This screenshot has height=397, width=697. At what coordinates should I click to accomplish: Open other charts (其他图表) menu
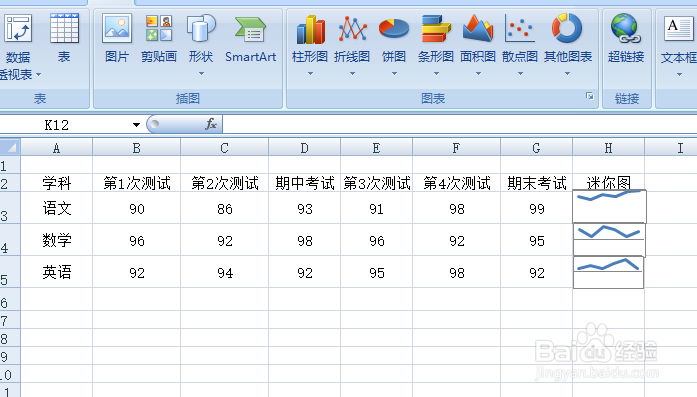568,44
